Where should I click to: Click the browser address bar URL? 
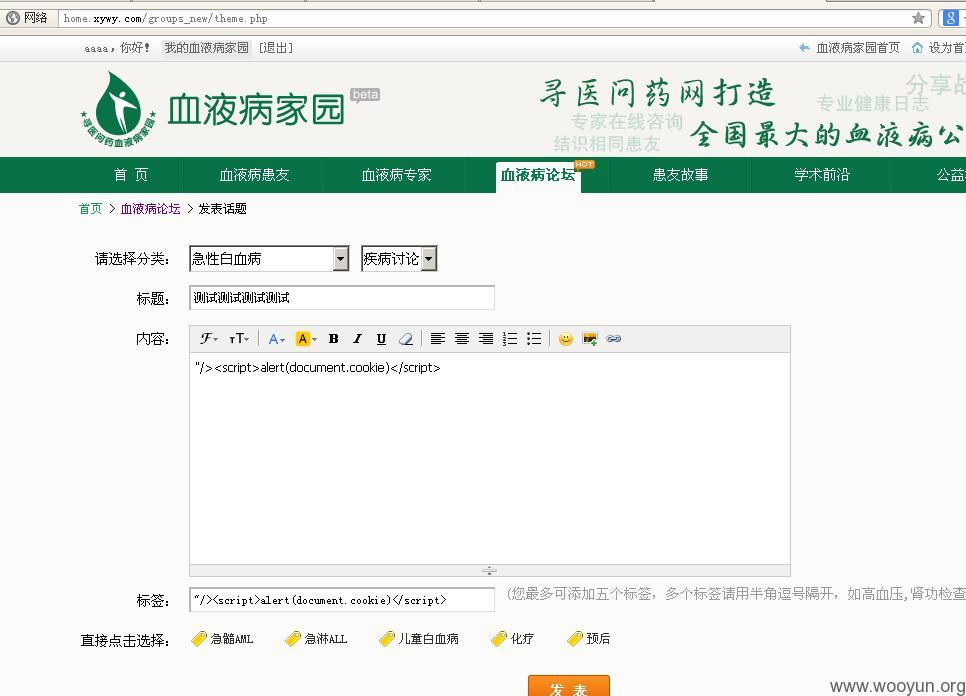(x=166, y=18)
